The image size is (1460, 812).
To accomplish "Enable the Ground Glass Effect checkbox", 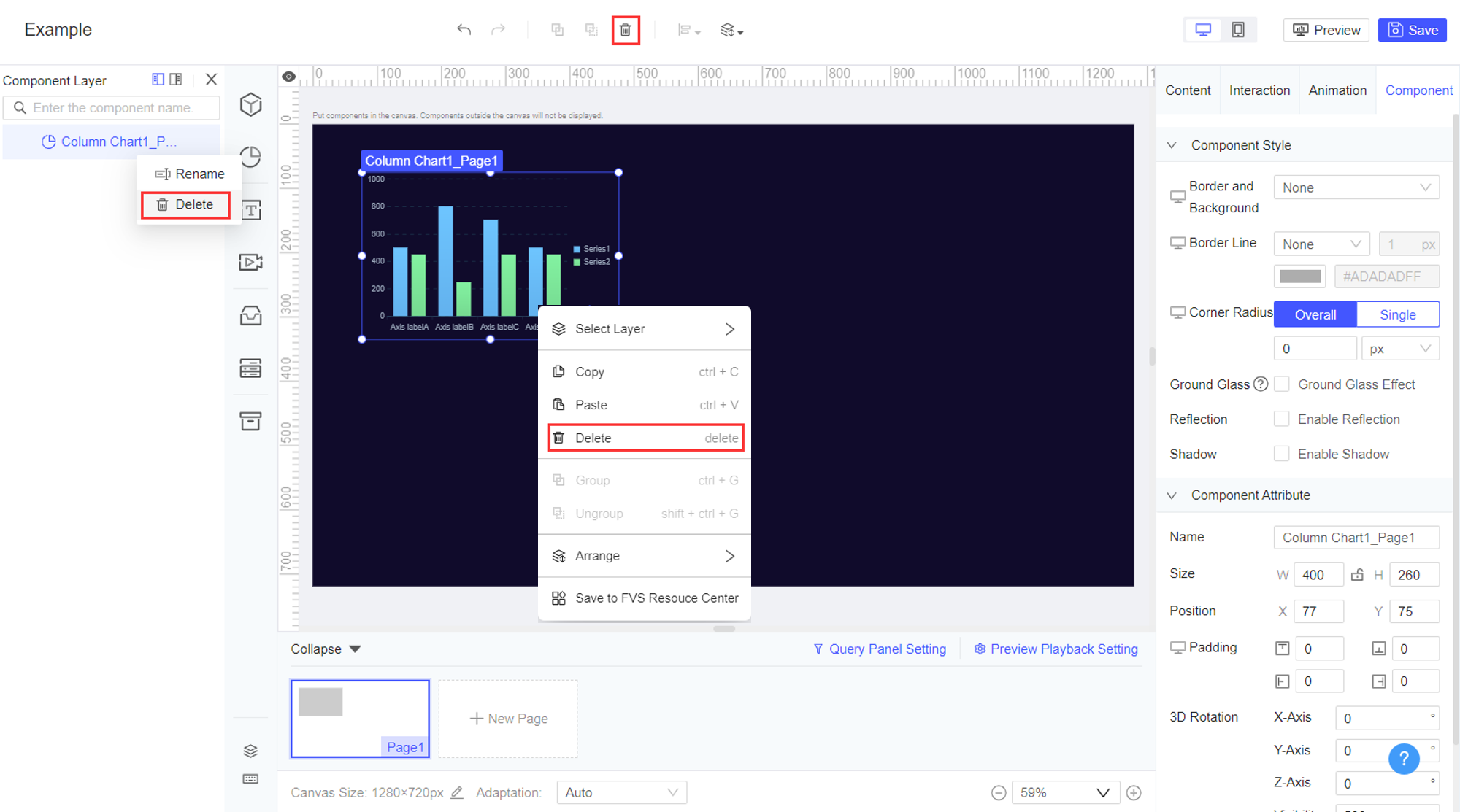I will [x=1281, y=384].
